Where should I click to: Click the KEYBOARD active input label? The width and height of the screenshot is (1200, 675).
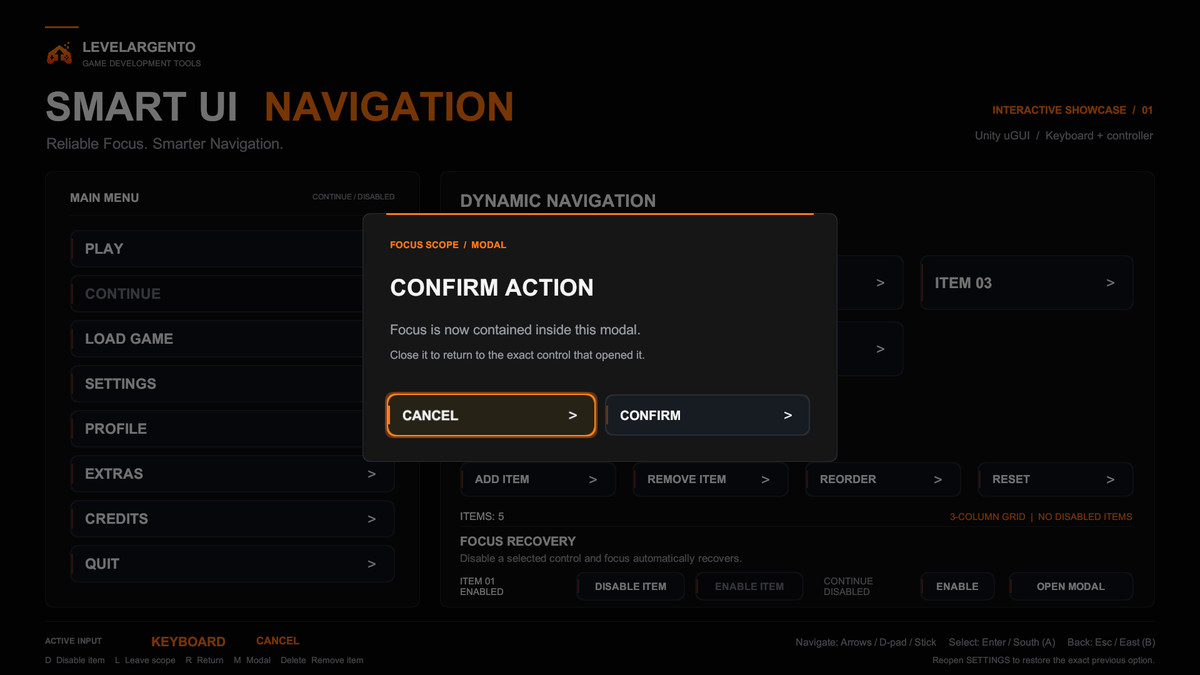188,642
